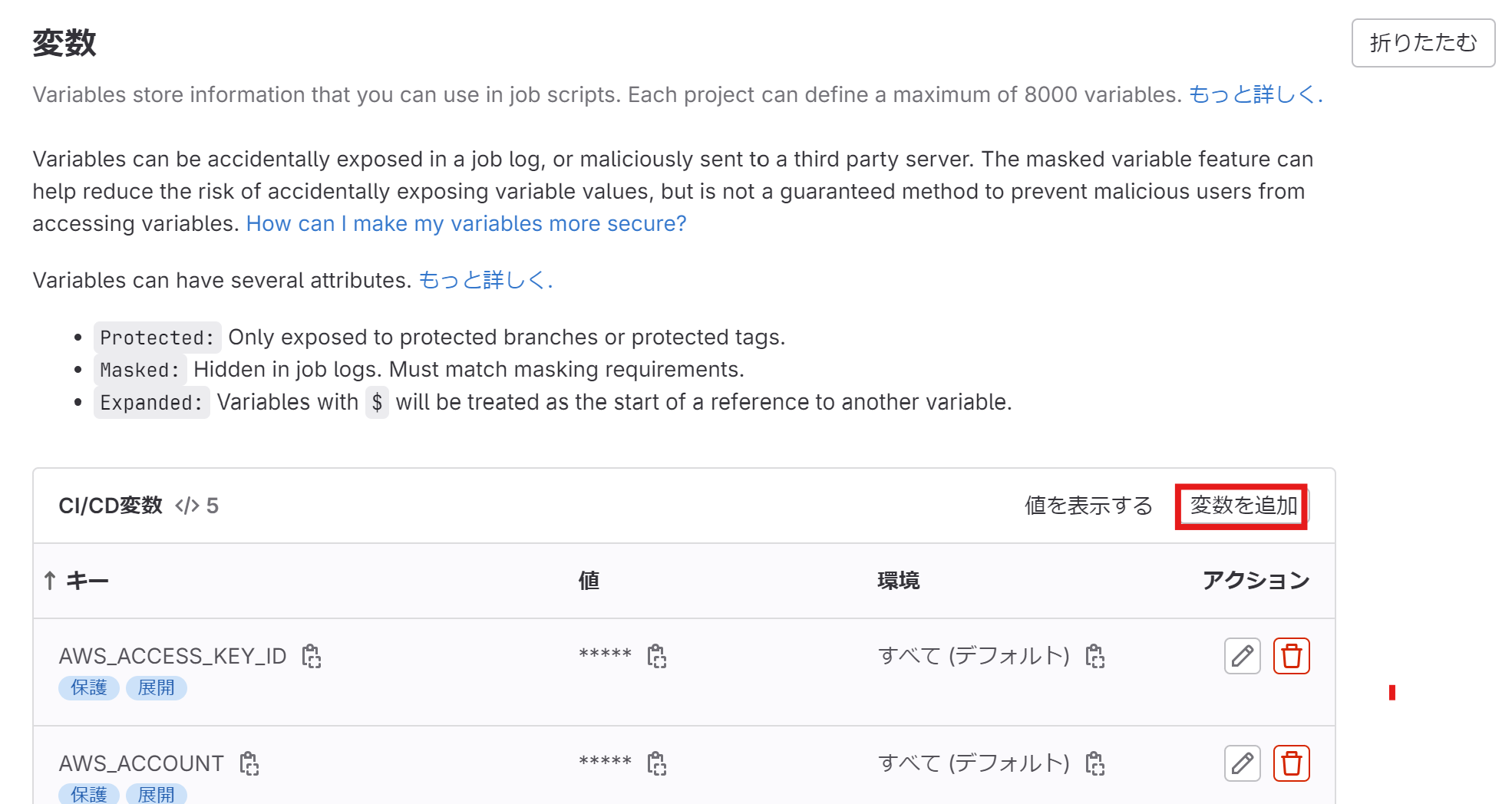The image size is (1512, 804).
Task: Select the AWS_ACCOUNT key text
Action: click(x=141, y=763)
